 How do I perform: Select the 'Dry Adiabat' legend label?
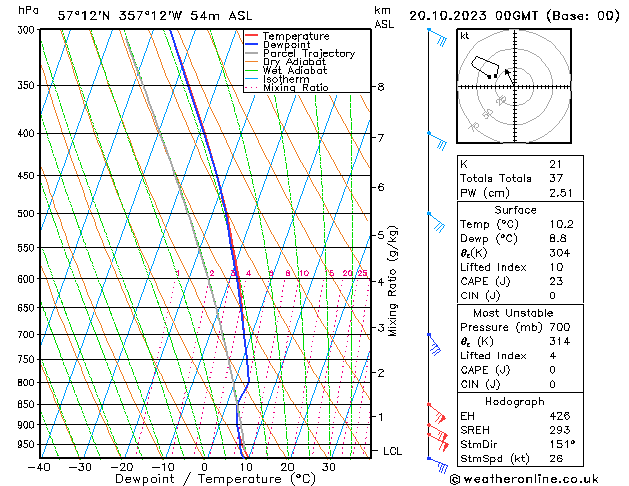(x=294, y=62)
